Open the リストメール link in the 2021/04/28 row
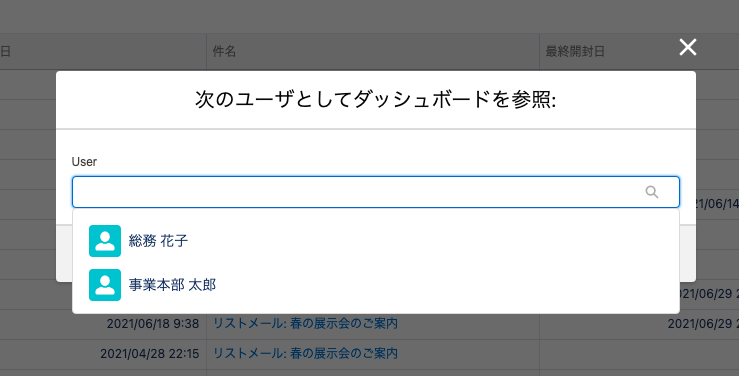This screenshot has height=376, width=739. click(305, 353)
